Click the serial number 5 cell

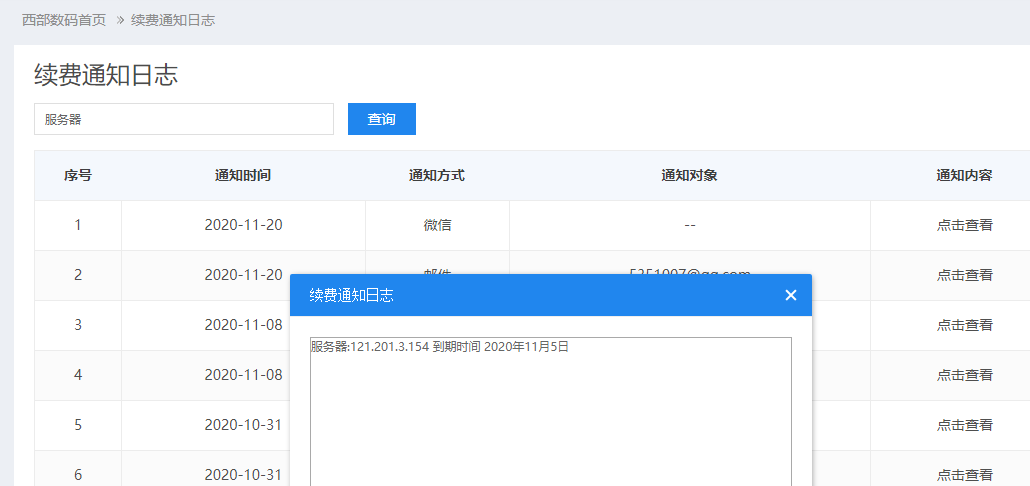pyautogui.click(x=78, y=425)
